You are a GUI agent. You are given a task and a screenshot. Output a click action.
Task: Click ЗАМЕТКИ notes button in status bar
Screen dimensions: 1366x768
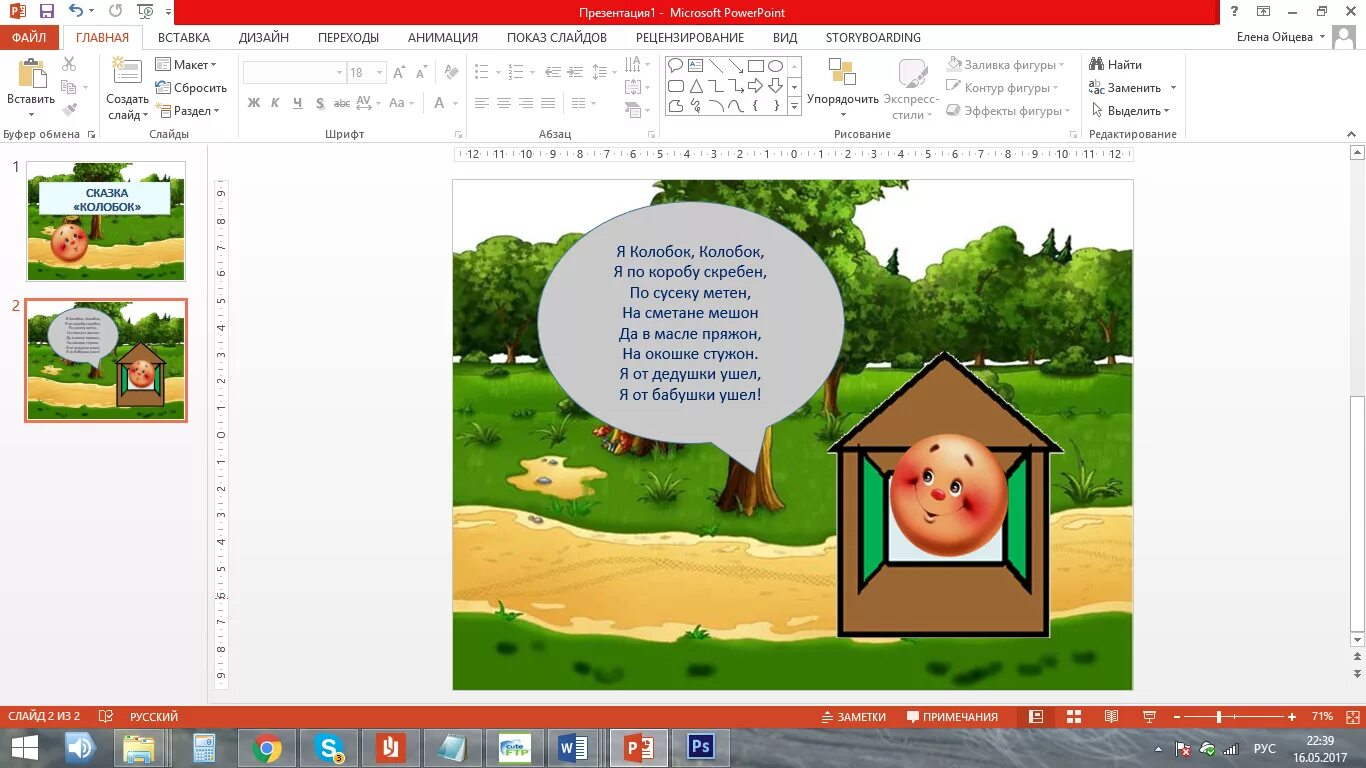click(x=854, y=717)
